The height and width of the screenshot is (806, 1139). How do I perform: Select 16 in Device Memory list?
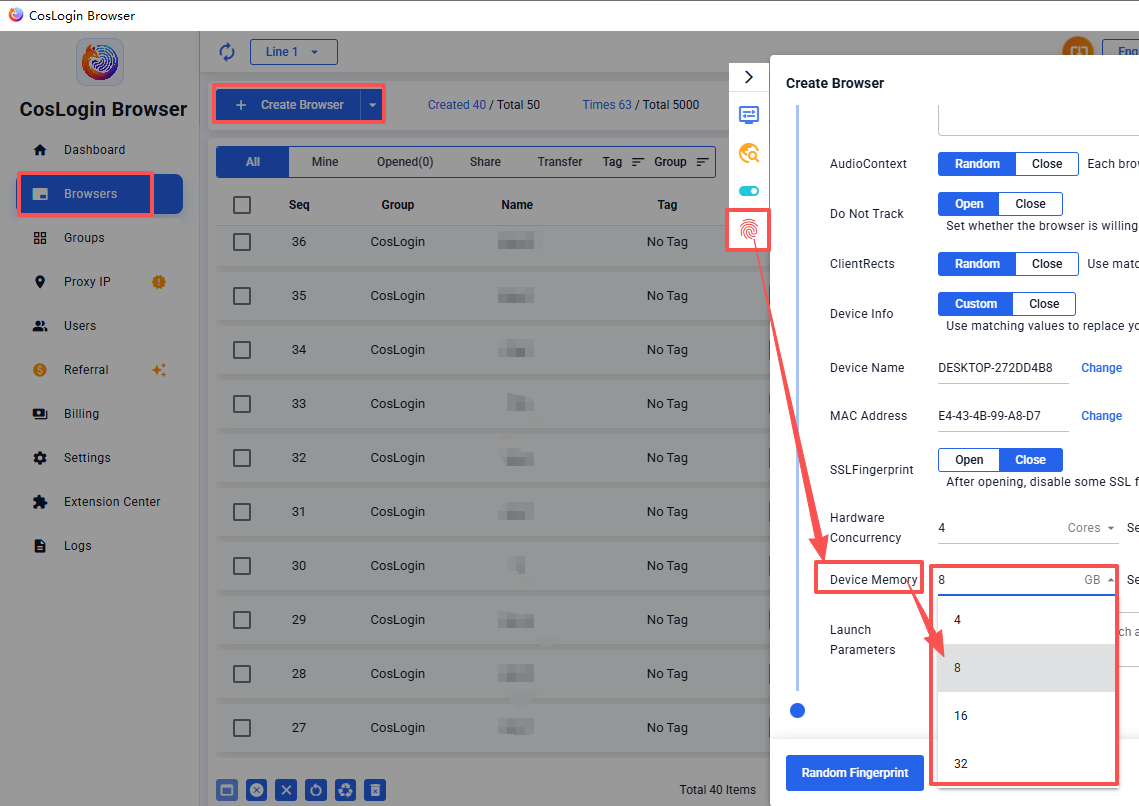coord(1026,715)
